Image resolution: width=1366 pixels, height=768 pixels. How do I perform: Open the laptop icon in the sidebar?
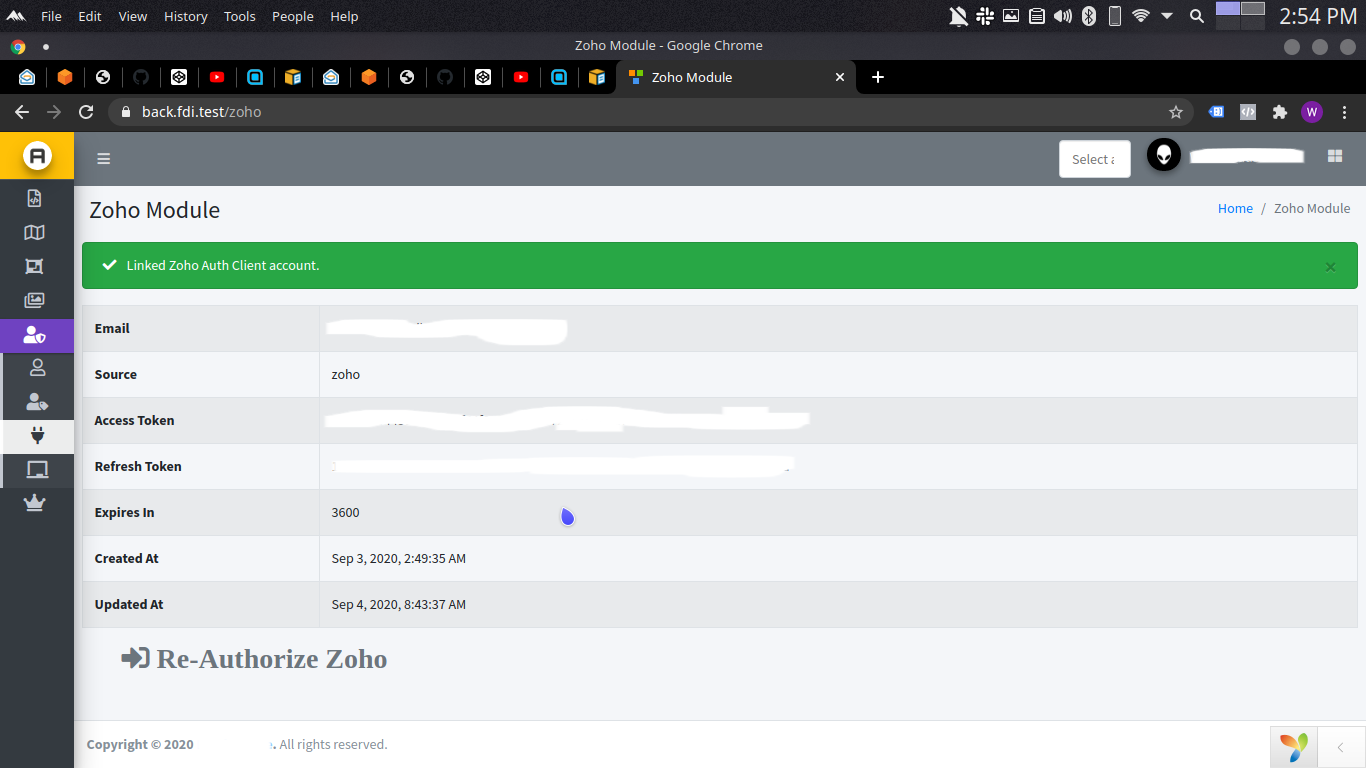point(38,469)
